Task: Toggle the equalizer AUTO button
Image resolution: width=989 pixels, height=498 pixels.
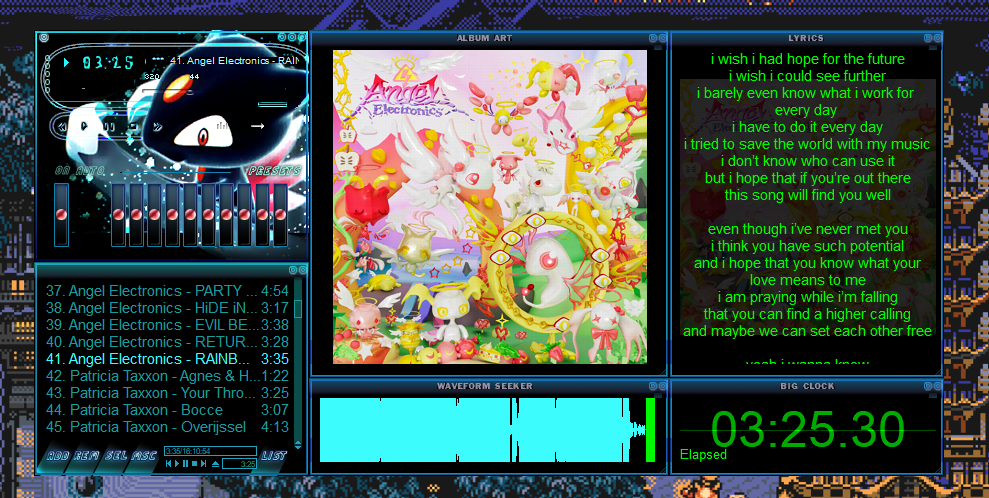Action: [90, 171]
